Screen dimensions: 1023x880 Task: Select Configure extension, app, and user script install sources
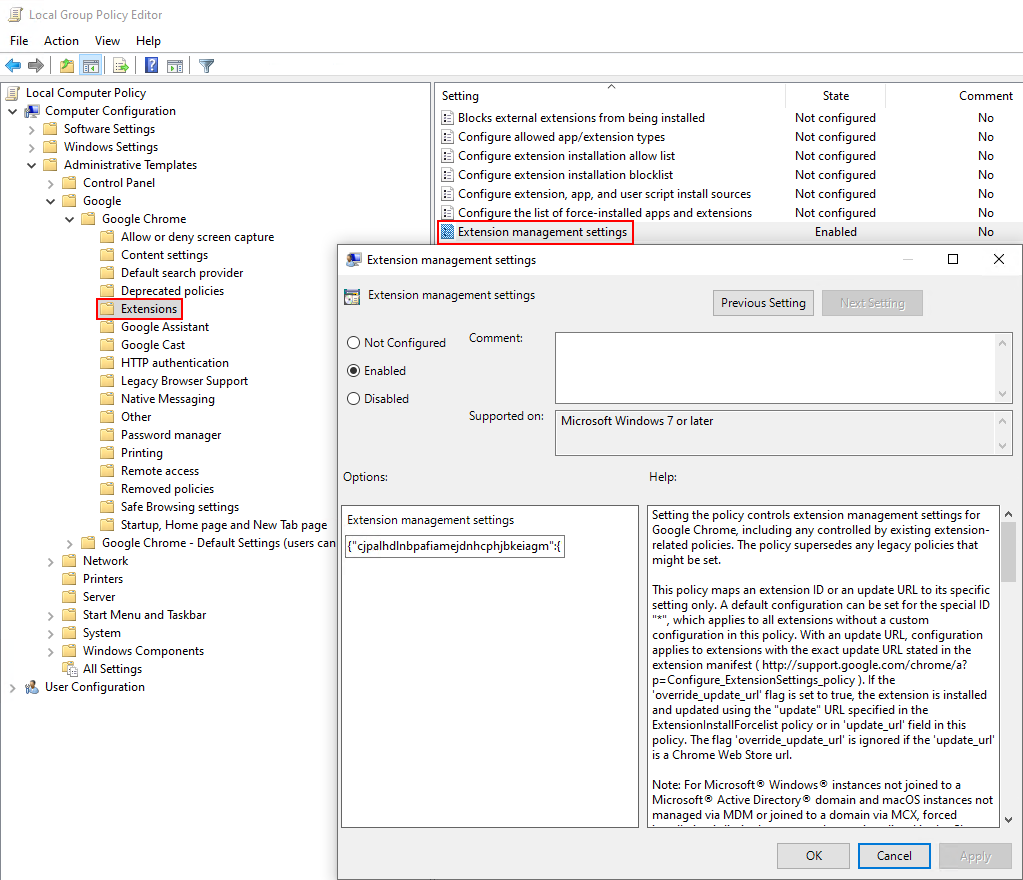tap(604, 194)
